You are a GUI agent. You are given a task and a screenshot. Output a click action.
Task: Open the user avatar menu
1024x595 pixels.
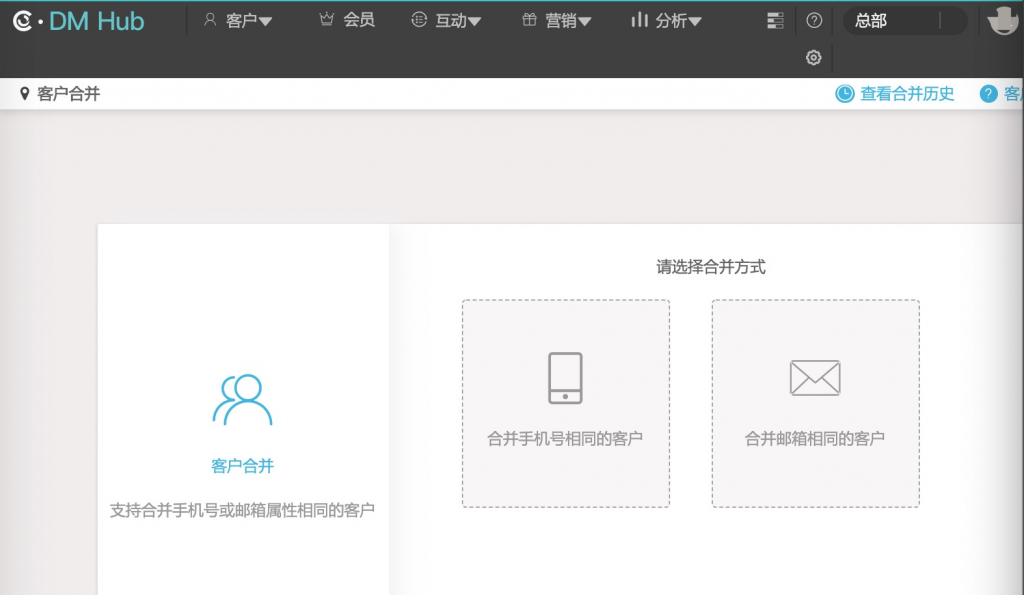pos(1003,20)
